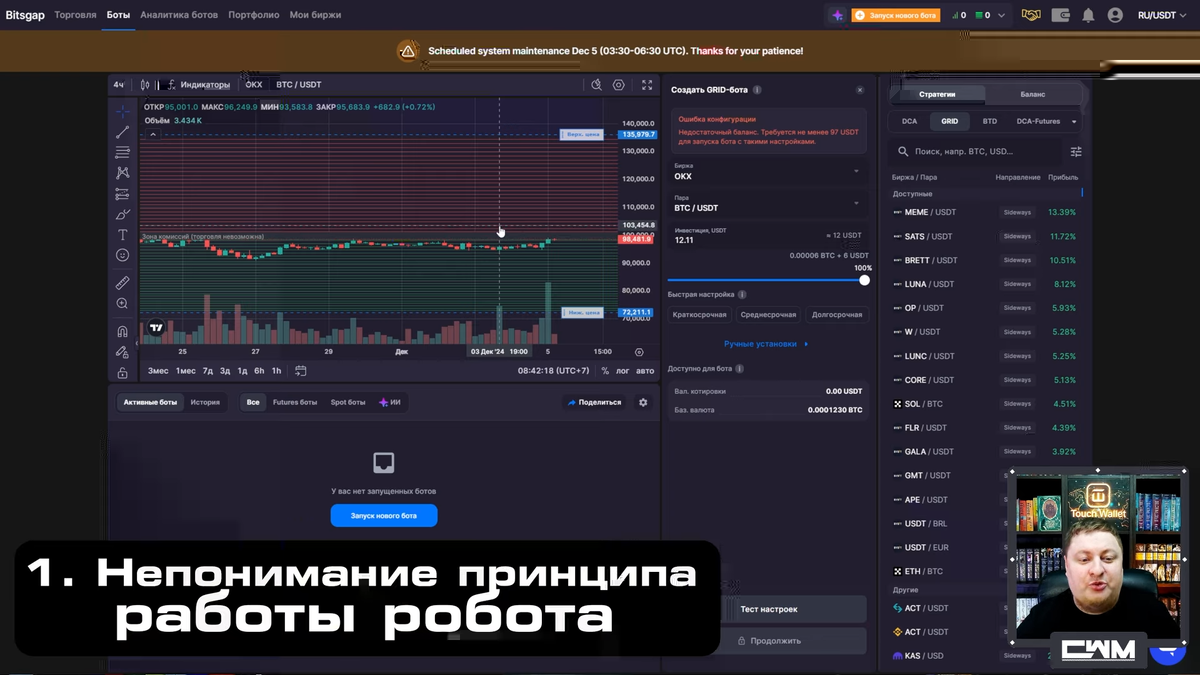
Task: Toggle chart fullscreen mode
Action: point(647,85)
